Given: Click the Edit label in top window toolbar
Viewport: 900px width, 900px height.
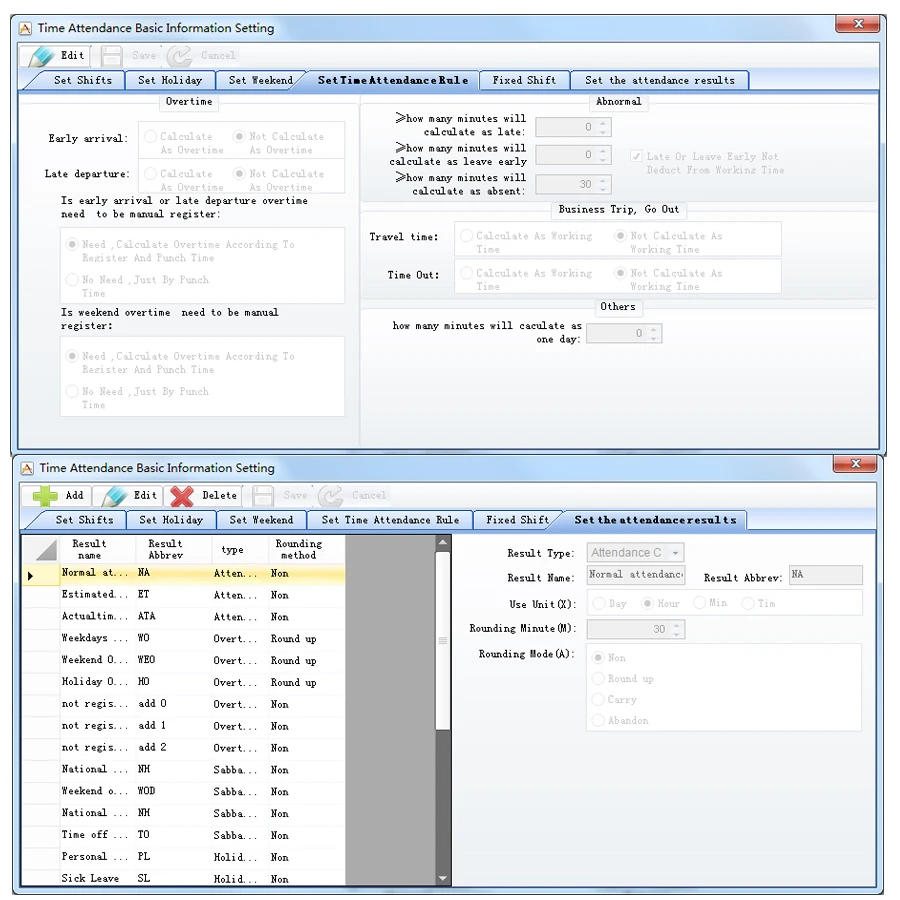Looking at the screenshot, I should click(72, 56).
